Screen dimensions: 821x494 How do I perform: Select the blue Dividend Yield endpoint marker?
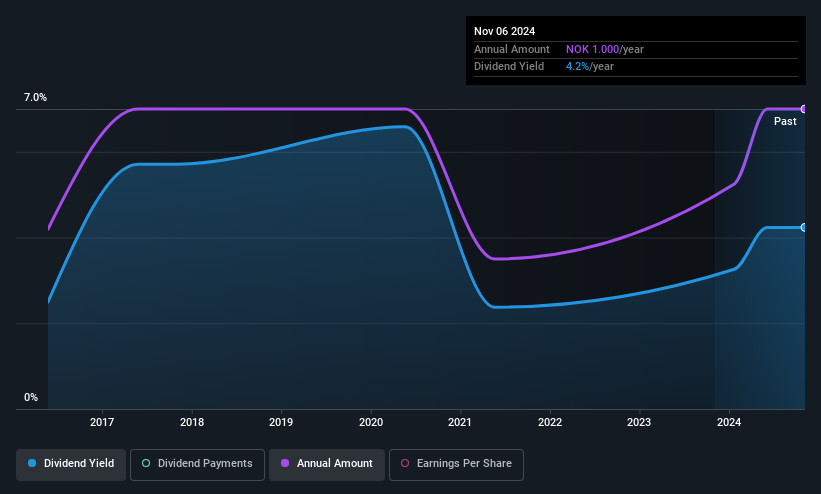tap(804, 227)
